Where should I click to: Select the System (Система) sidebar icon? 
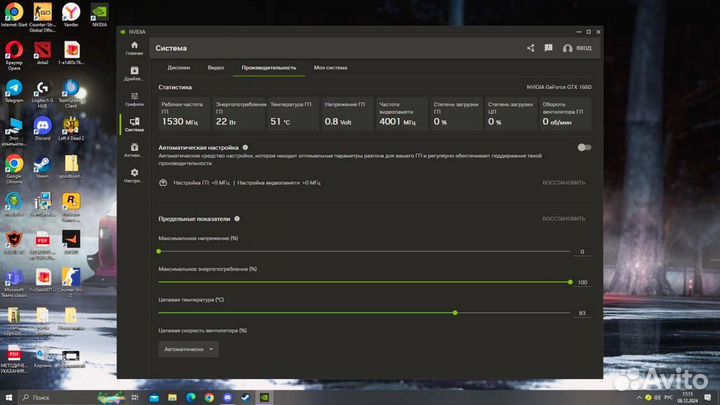(x=134, y=124)
